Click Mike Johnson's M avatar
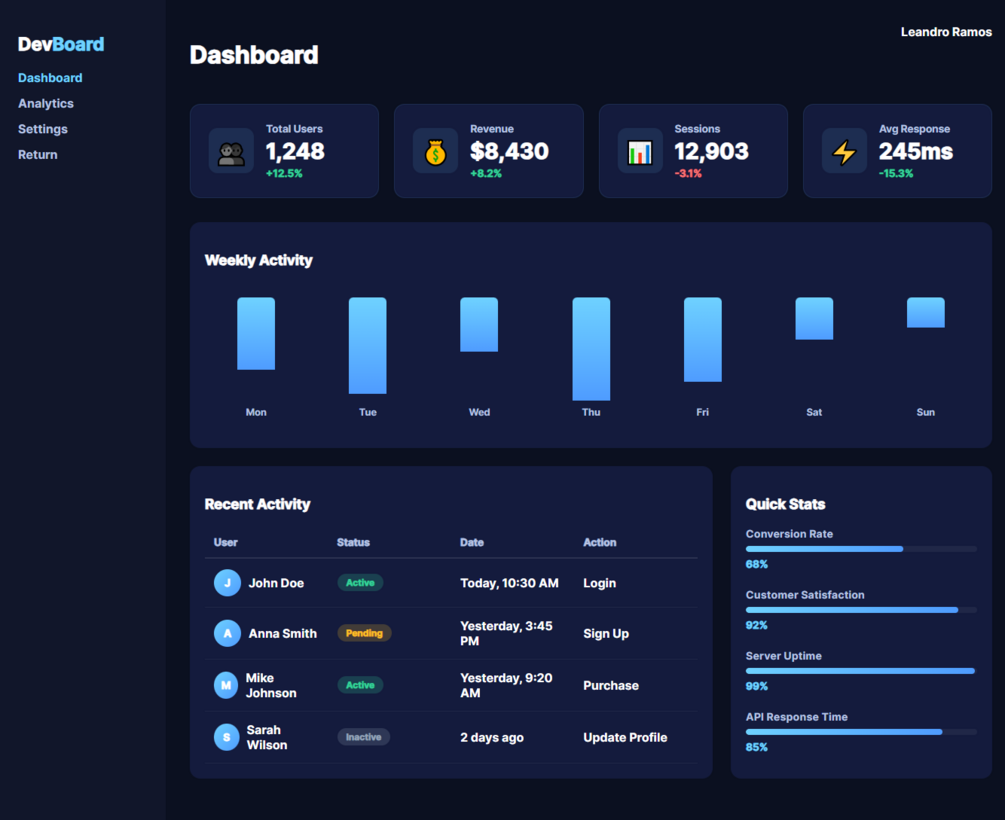 [x=226, y=685]
